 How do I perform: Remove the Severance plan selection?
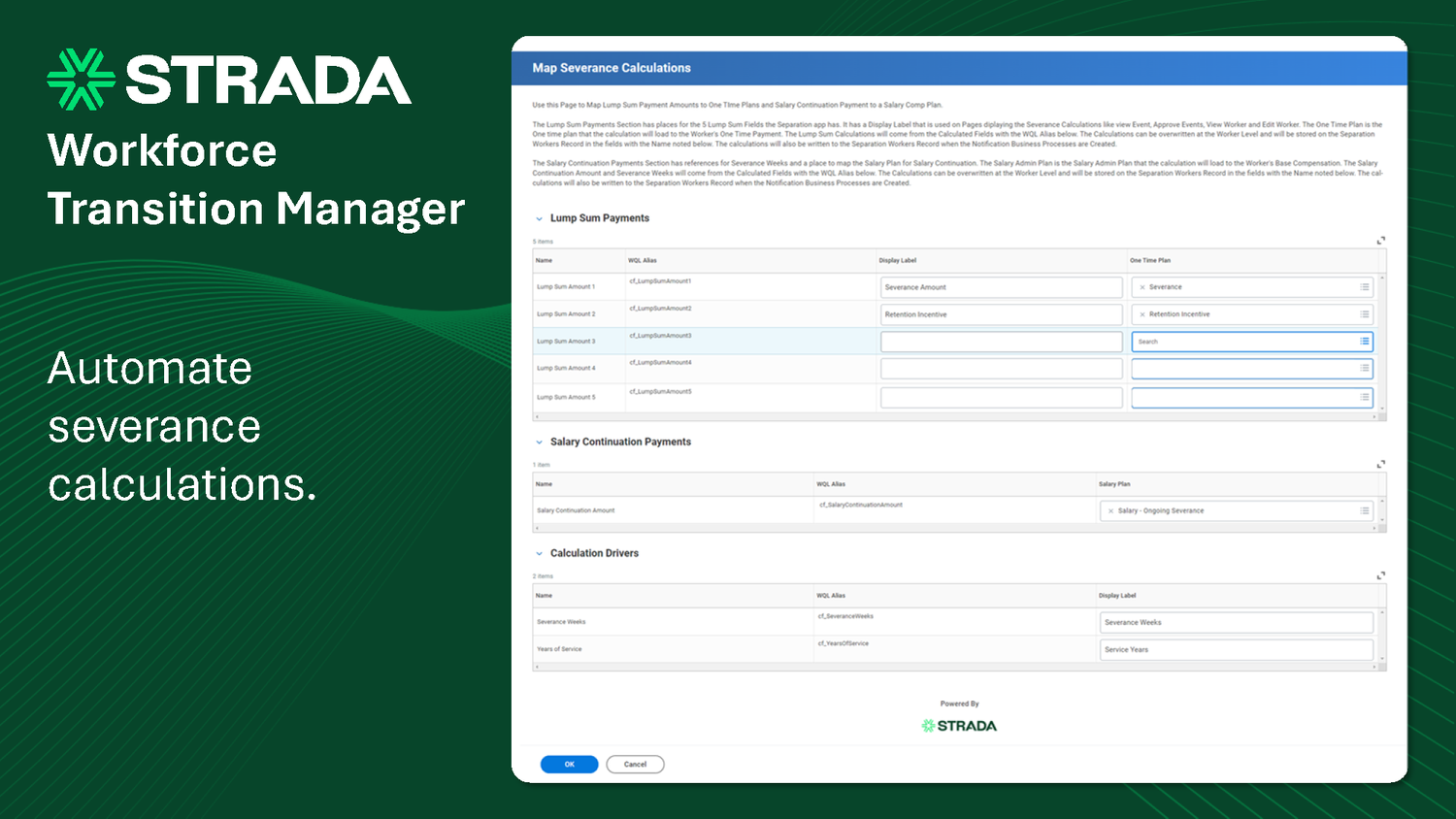(x=1142, y=287)
